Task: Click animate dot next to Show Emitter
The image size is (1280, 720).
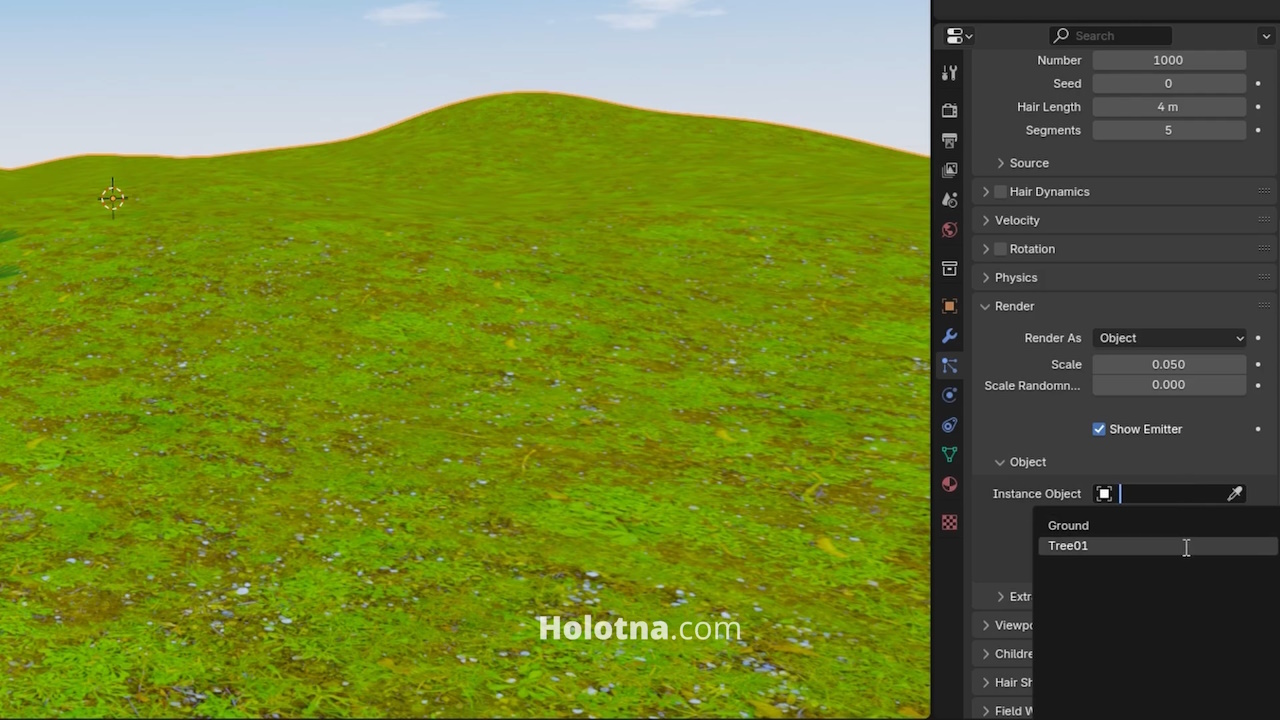Action: [x=1258, y=429]
